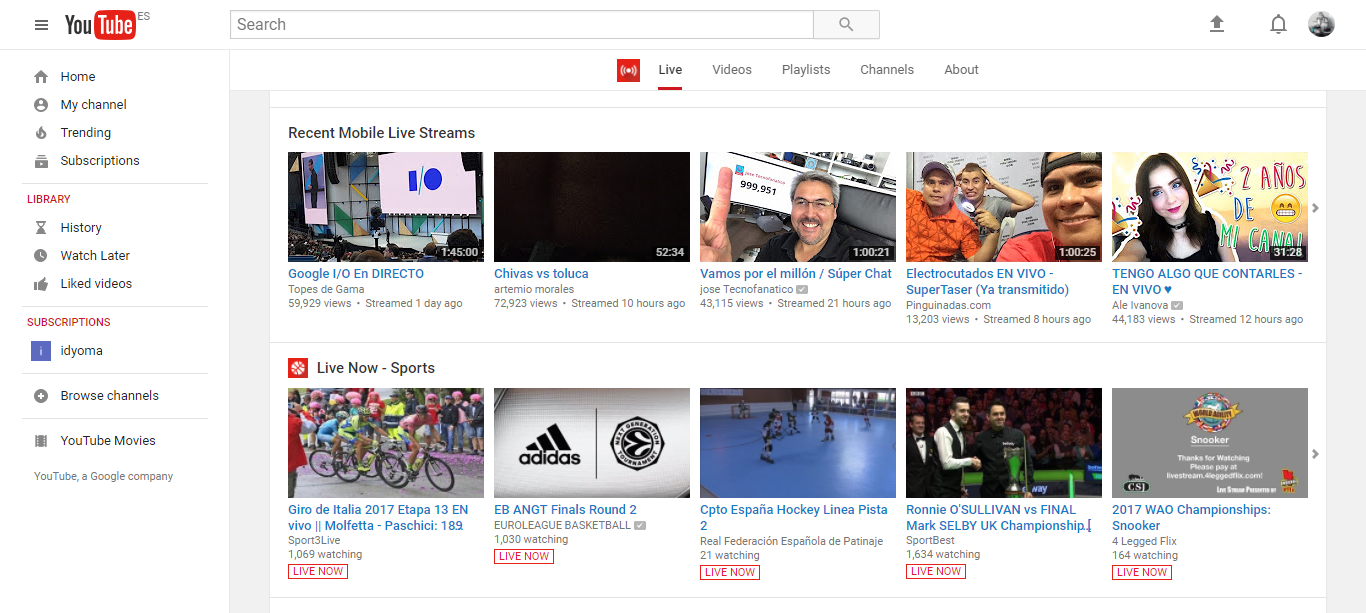This screenshot has height=613, width=1366.
Task: Click the Home sidebar icon
Action: tap(41, 77)
